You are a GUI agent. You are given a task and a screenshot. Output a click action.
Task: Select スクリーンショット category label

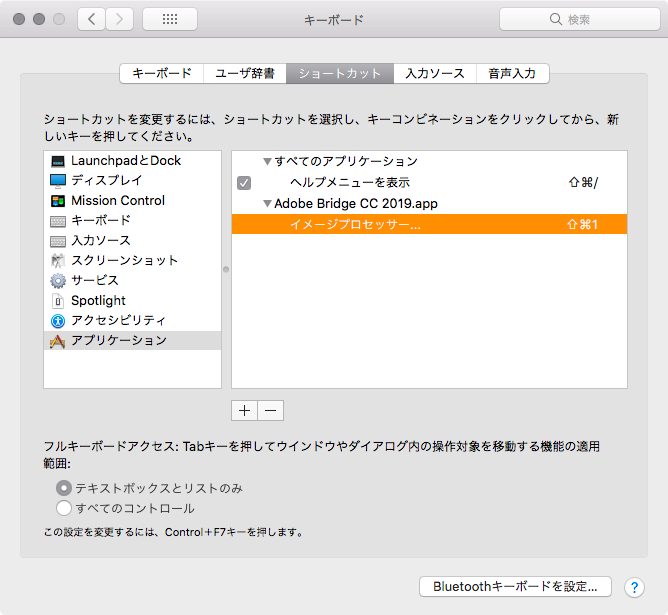pos(124,260)
